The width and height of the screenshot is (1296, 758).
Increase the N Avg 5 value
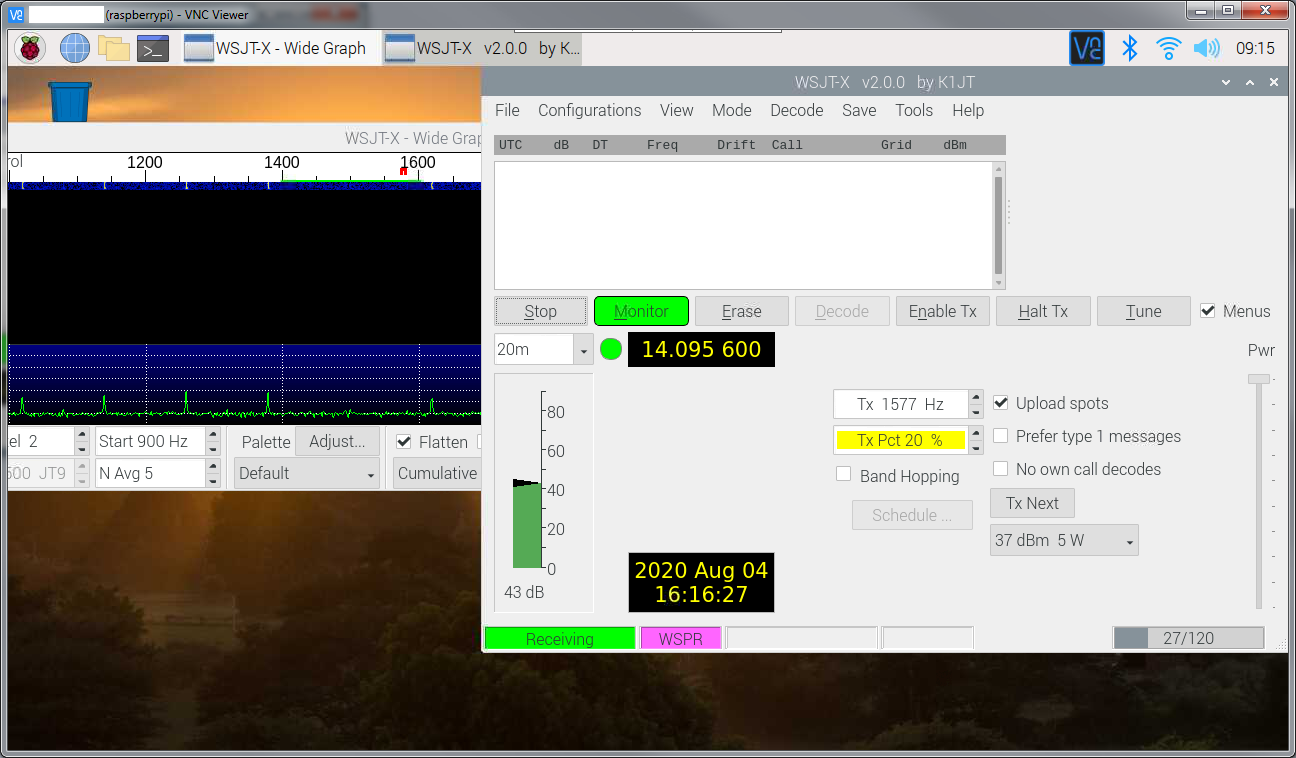212,466
